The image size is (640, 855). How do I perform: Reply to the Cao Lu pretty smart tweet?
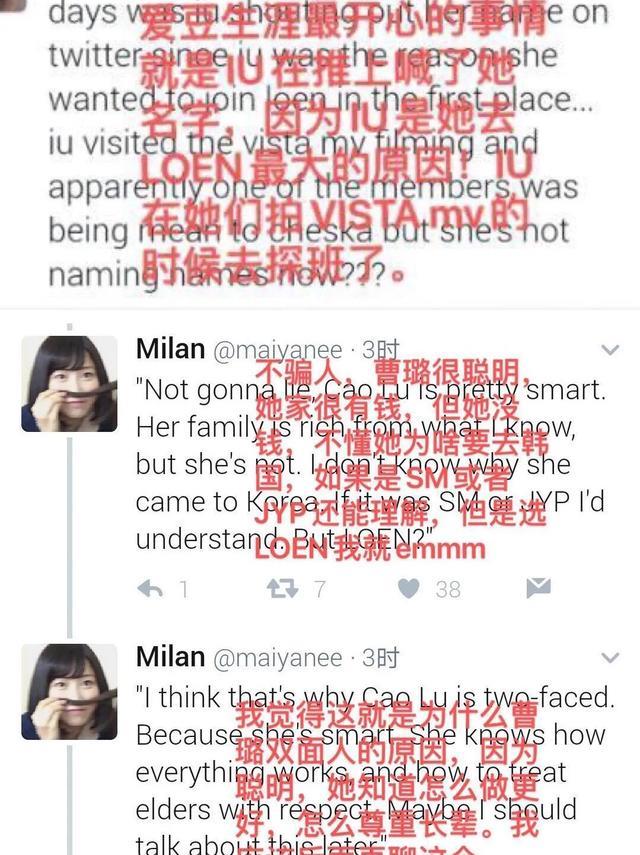[150, 589]
